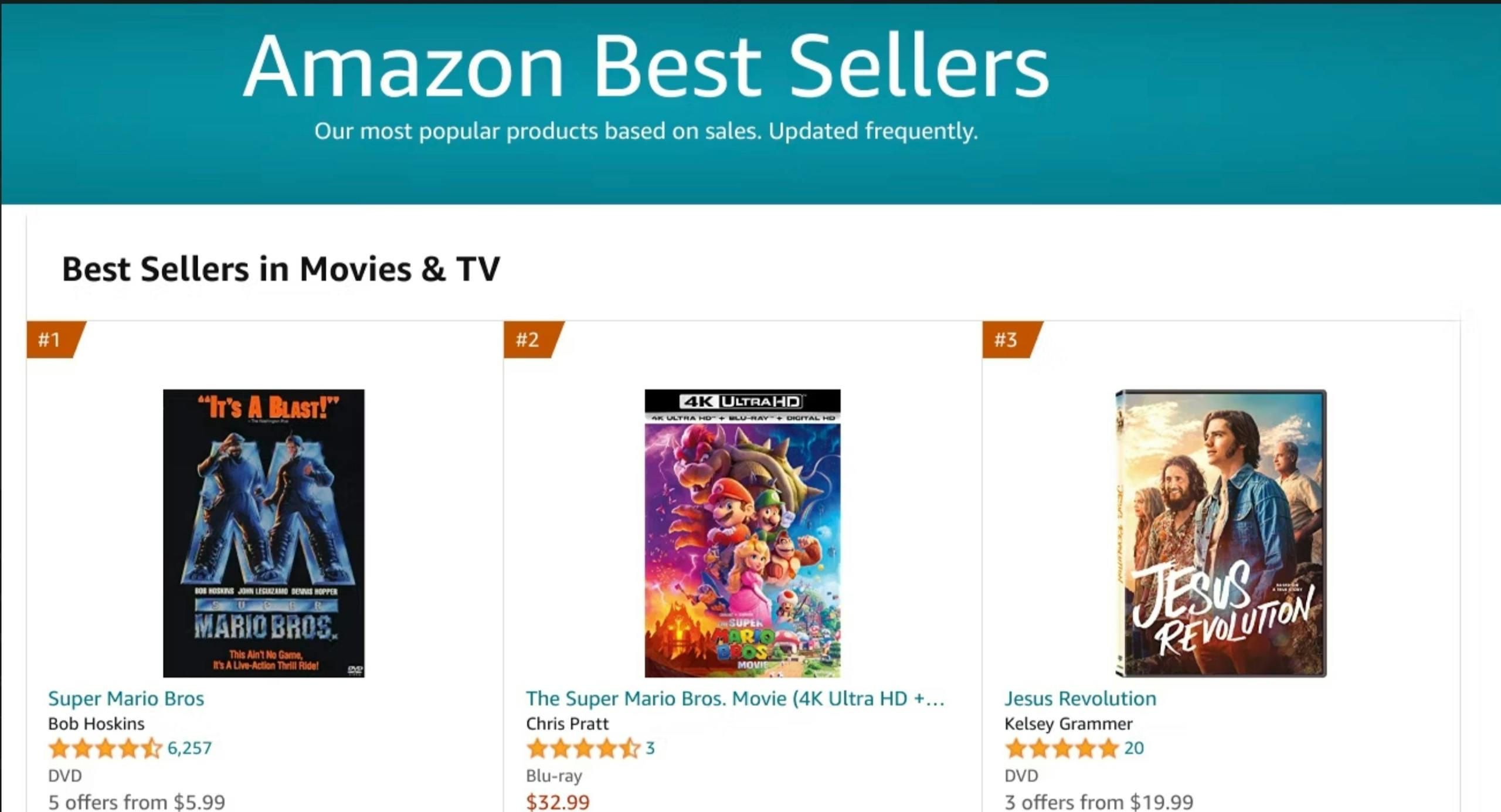Screen dimensions: 1501x812
Task: Click the $32.99 Blu-ray price
Action: (x=558, y=801)
